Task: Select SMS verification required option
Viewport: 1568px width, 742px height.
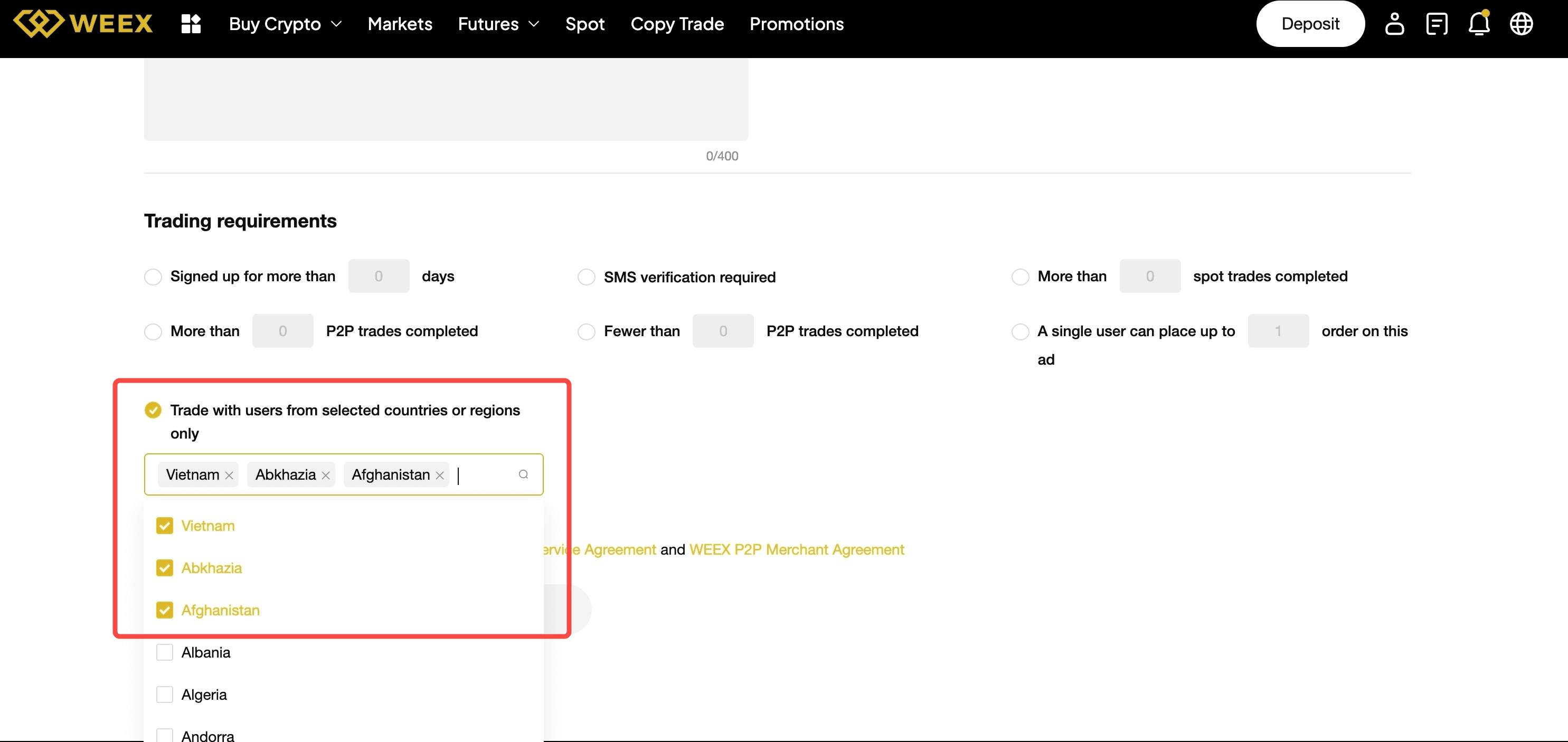Action: [586, 277]
